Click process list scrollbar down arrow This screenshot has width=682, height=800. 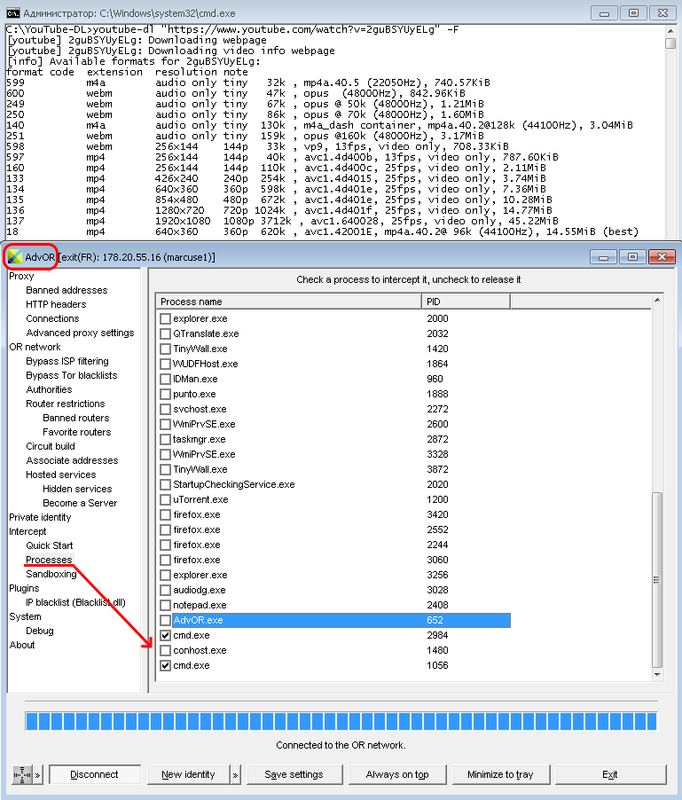point(658,674)
